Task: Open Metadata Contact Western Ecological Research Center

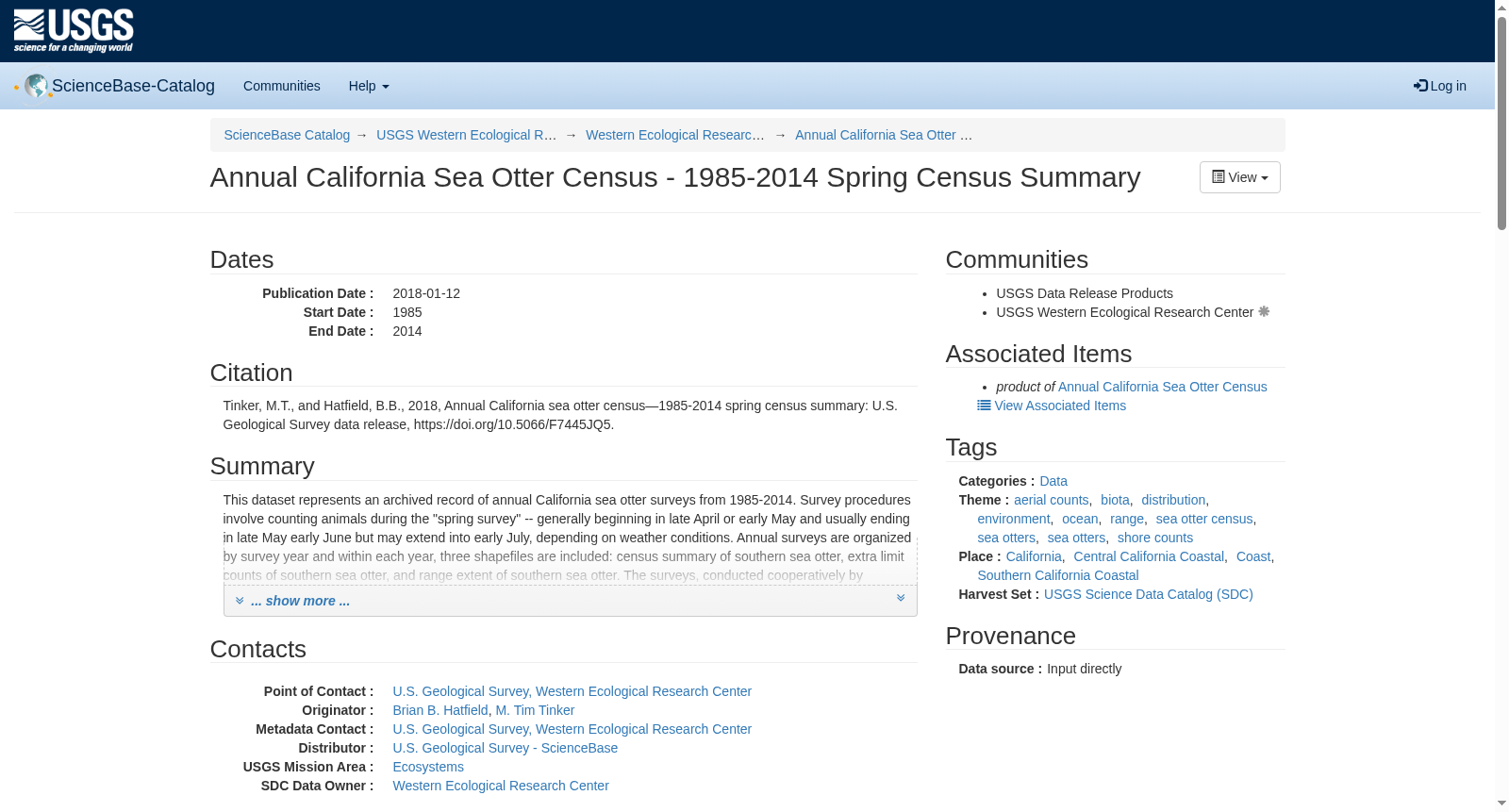Action: pyautogui.click(x=572, y=729)
